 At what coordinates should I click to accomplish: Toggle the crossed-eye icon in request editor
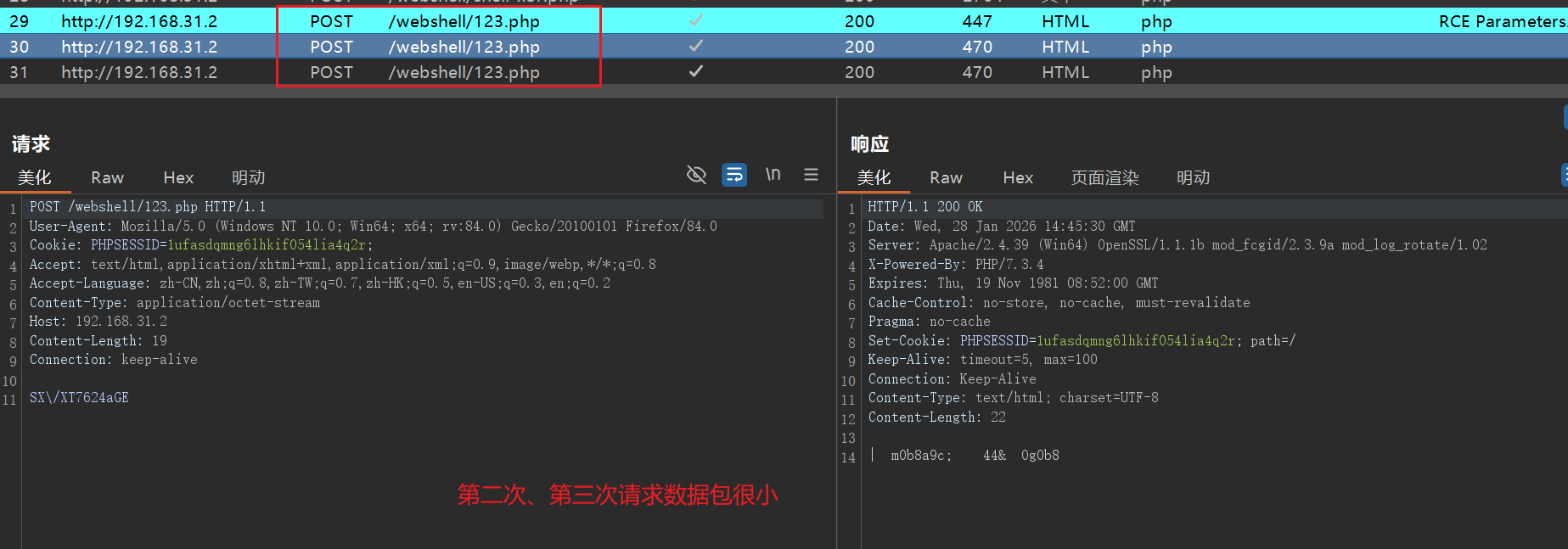click(696, 175)
